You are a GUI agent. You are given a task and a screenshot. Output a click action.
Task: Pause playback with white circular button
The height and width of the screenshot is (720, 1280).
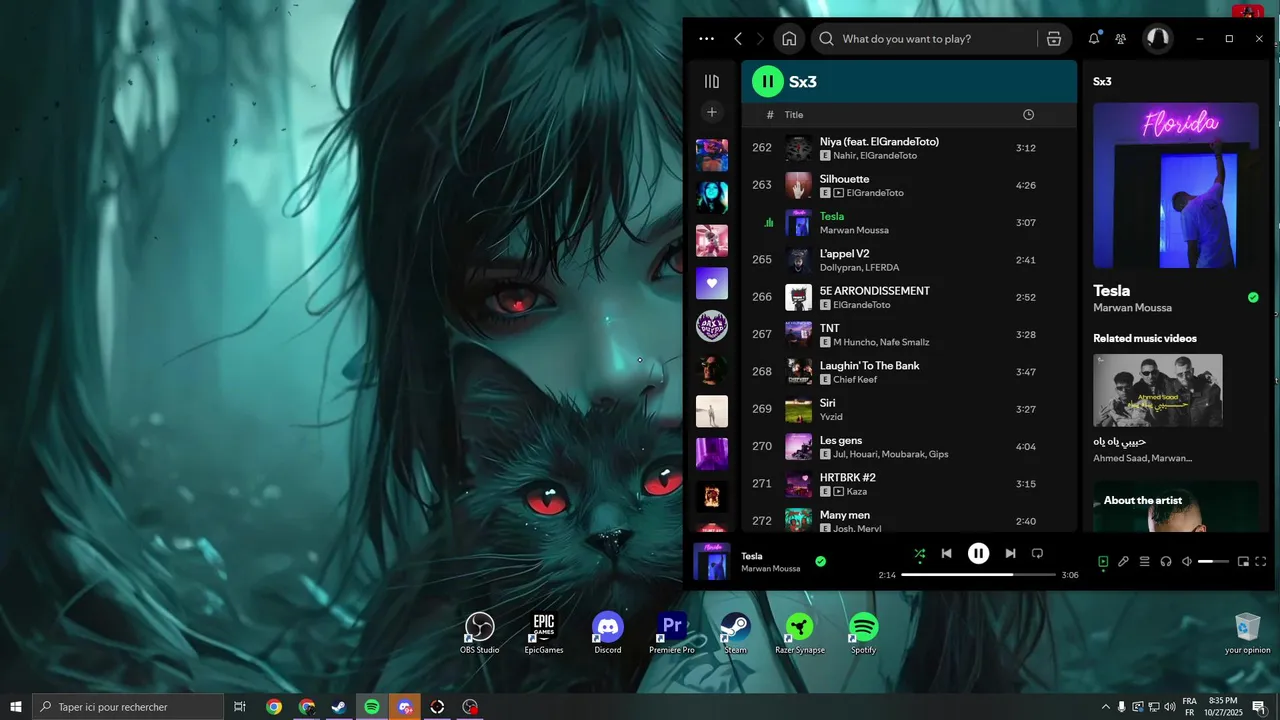(x=978, y=553)
